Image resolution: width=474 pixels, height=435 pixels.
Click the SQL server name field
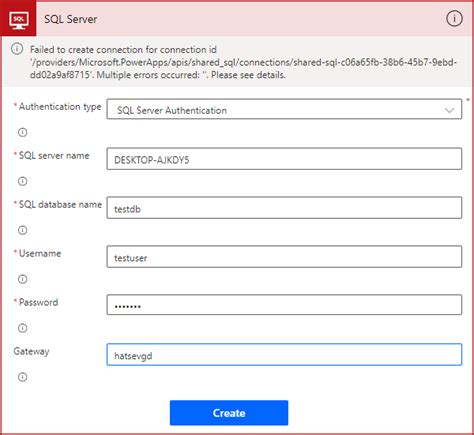(x=284, y=159)
